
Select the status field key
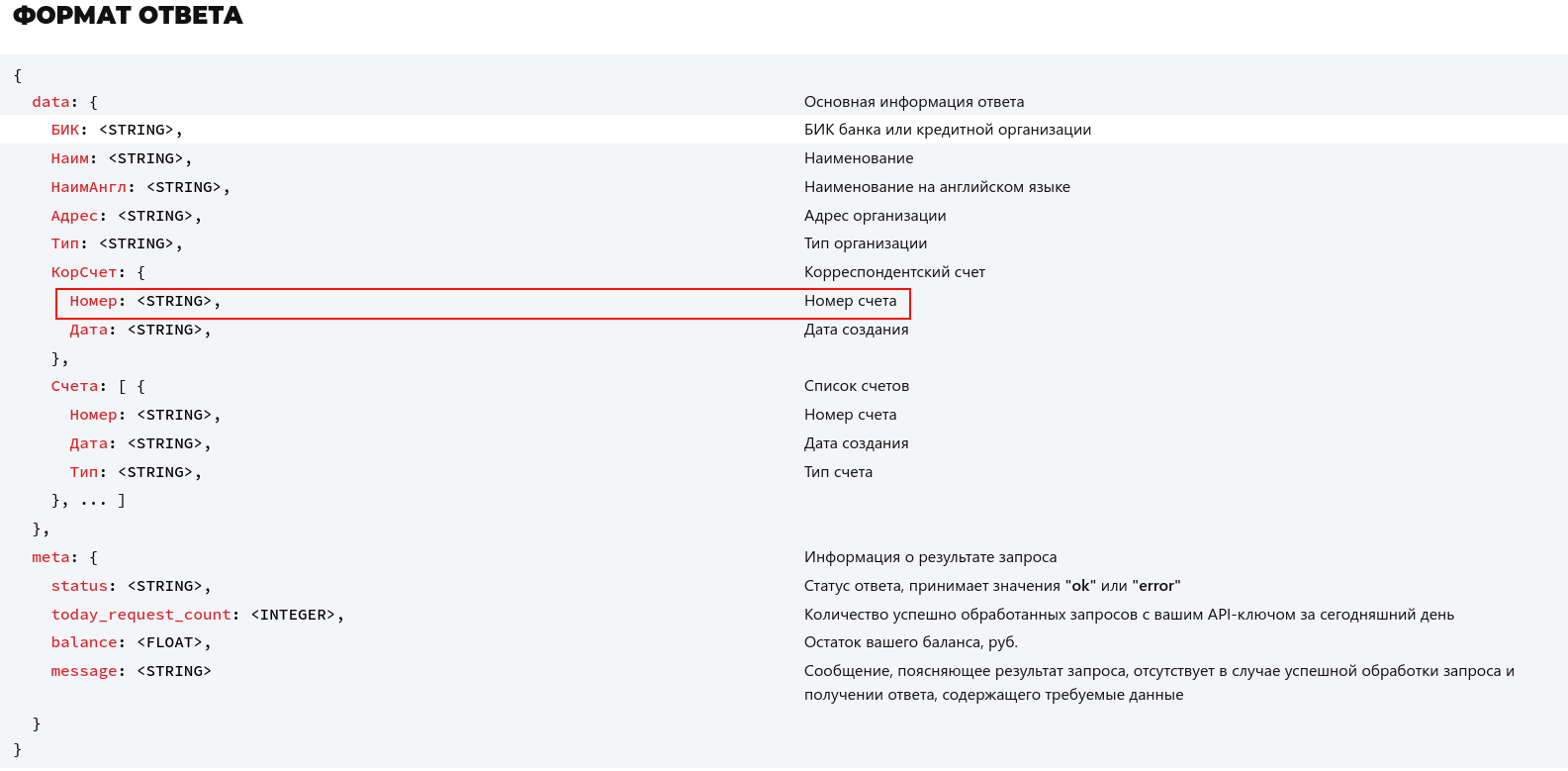[79, 586]
